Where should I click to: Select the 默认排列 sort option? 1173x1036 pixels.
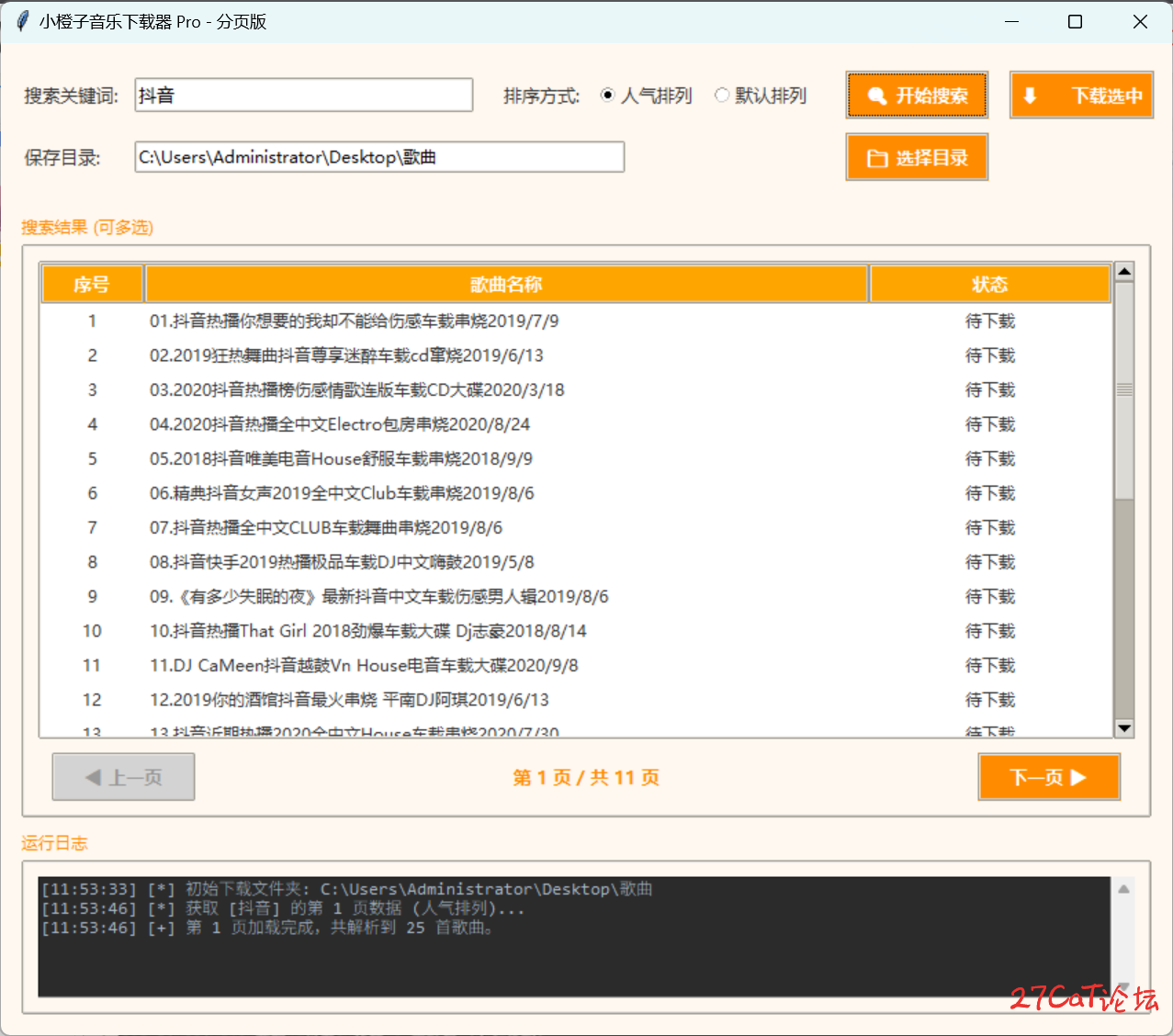coord(761,96)
